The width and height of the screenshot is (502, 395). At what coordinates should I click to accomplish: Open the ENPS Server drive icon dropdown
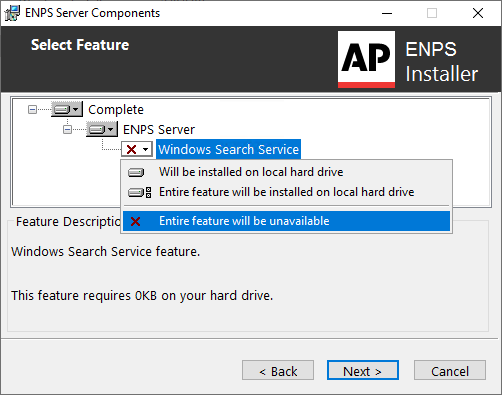102,129
